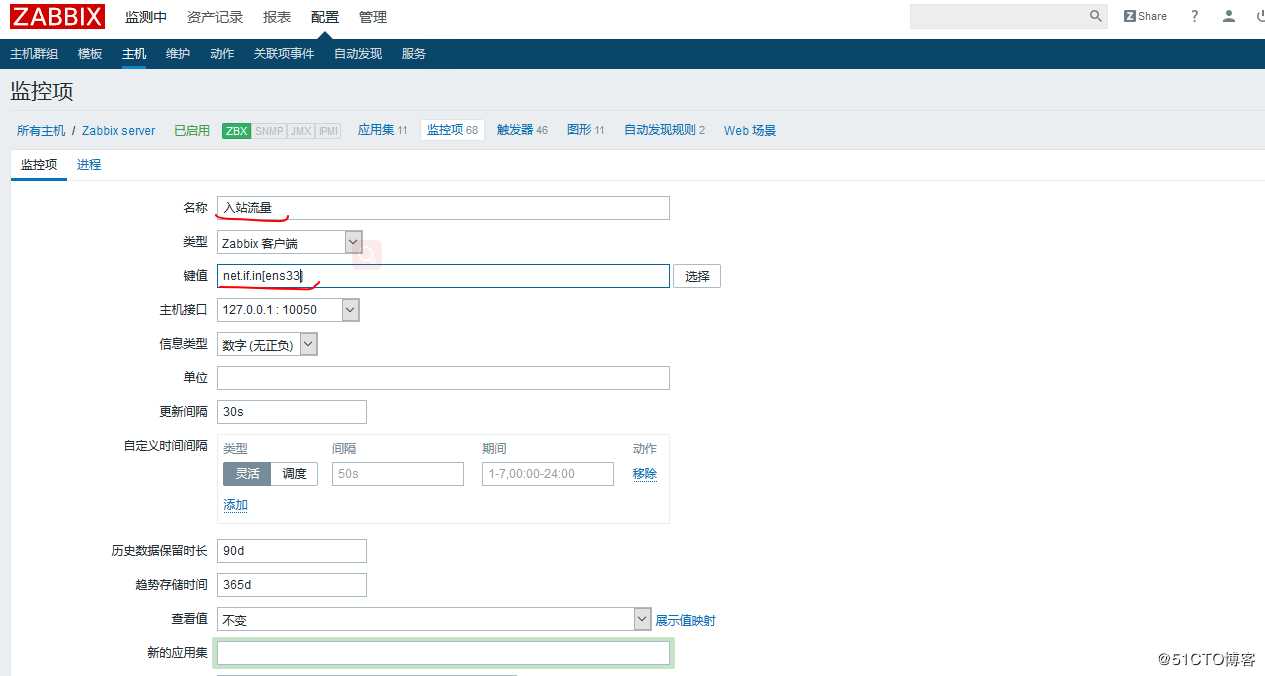Click the 期间 field 1-7,00:00-24:00
The width and height of the screenshot is (1265, 676).
[548, 474]
